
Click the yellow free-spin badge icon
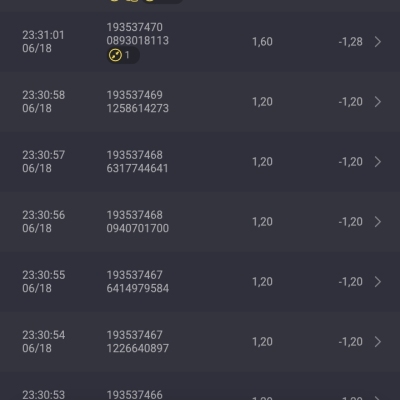click(x=115, y=55)
